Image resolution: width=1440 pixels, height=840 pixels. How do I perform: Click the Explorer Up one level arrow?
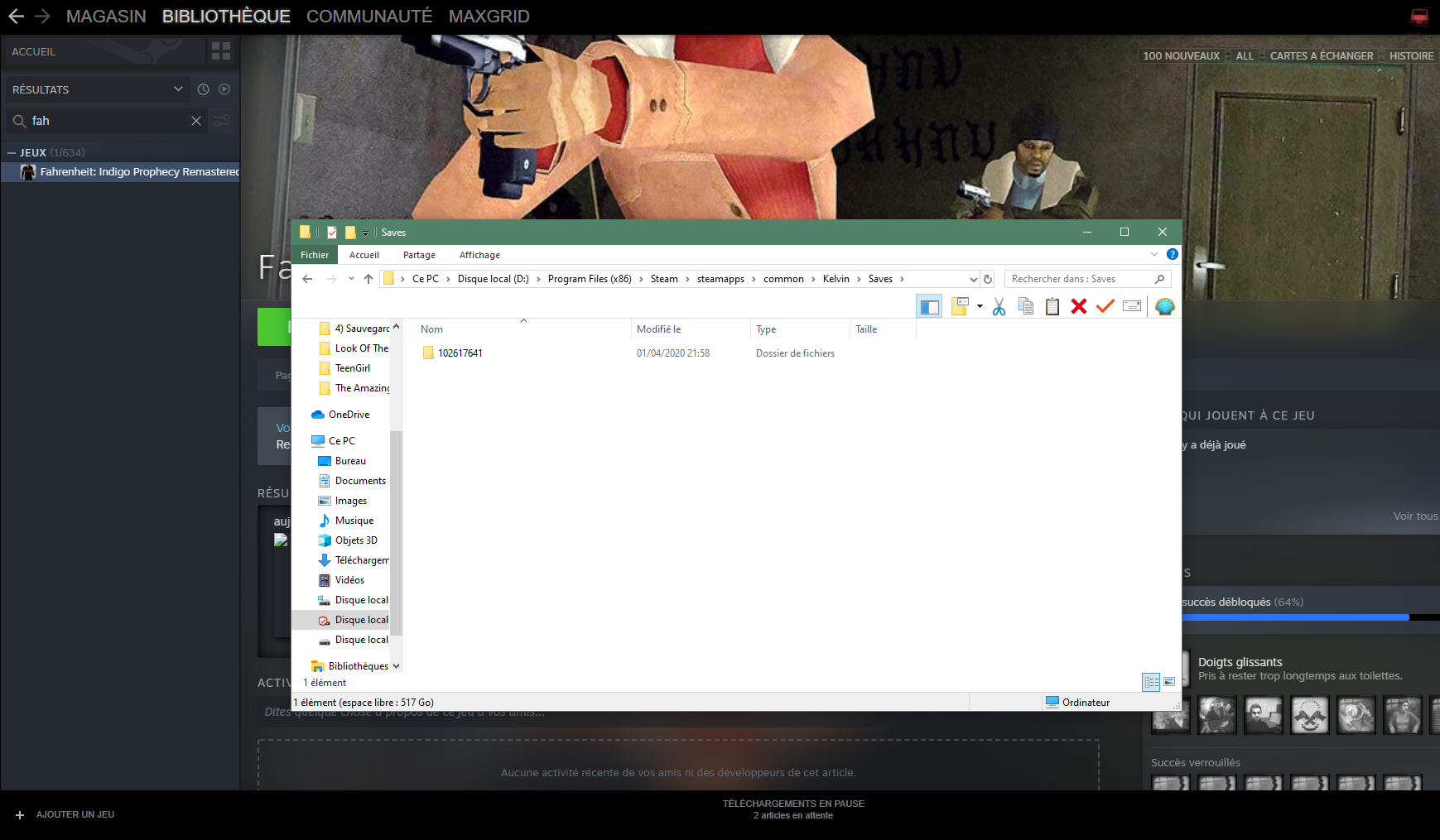click(x=368, y=279)
